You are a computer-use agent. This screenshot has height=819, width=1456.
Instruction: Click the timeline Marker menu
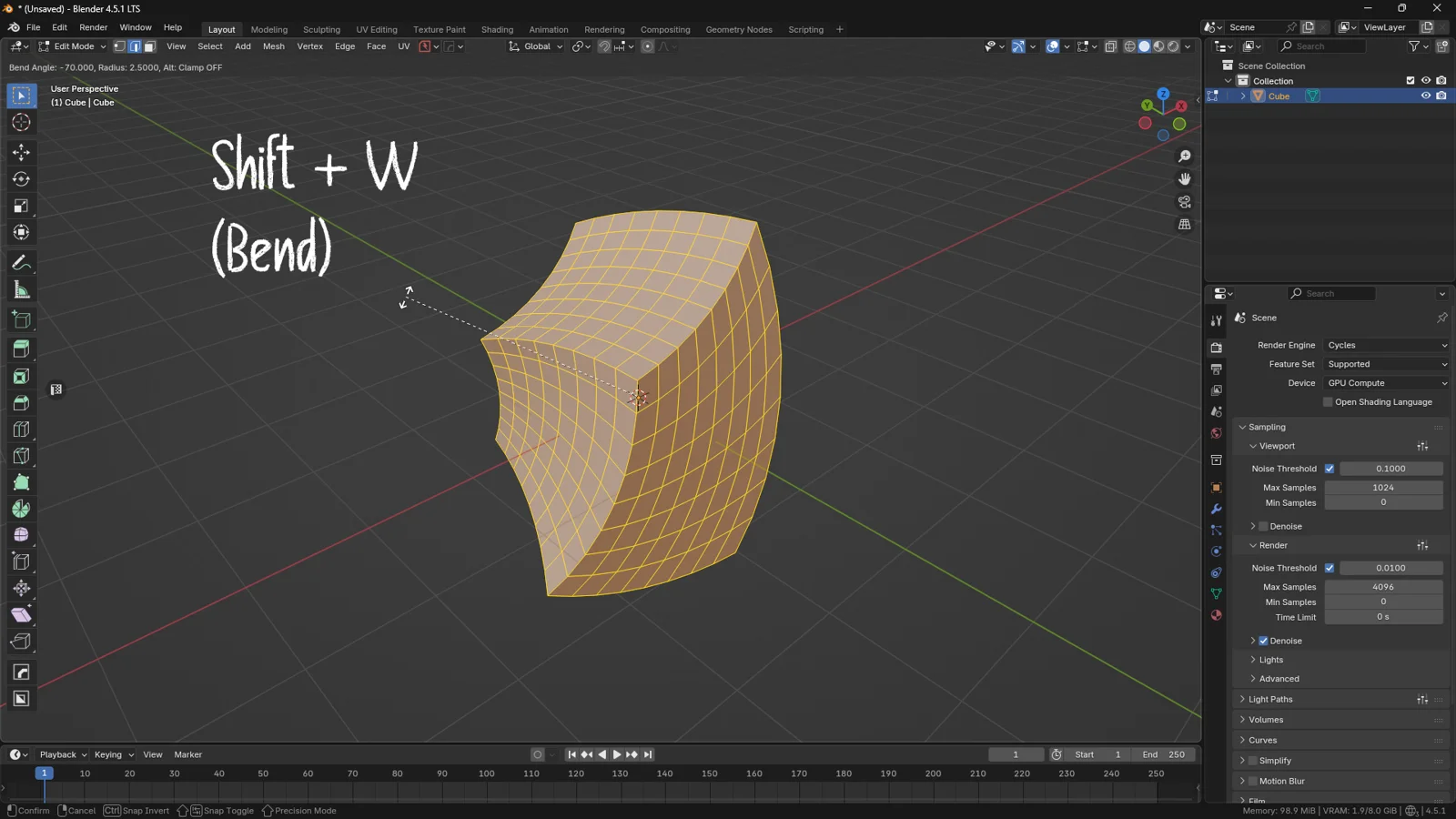tap(188, 754)
